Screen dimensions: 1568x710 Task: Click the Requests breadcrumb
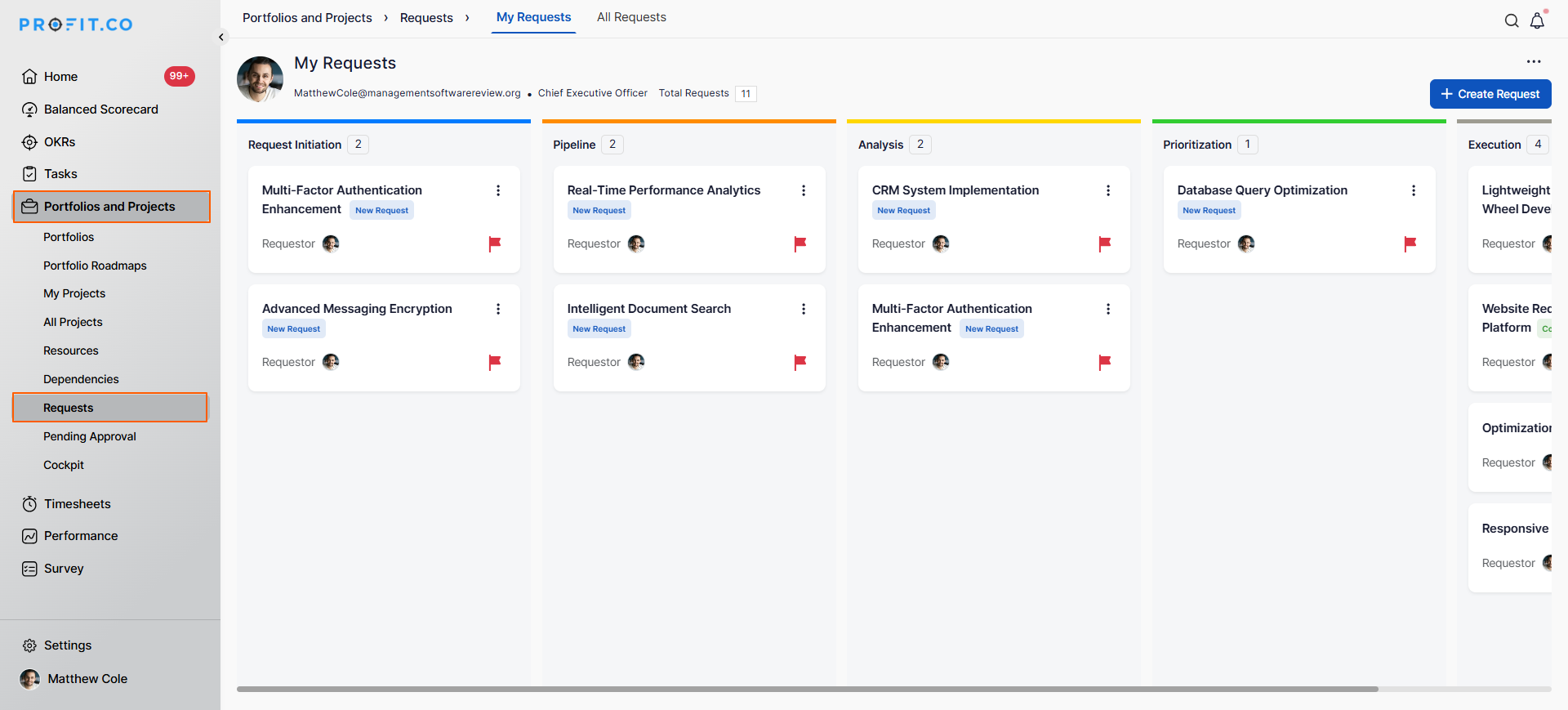[426, 18]
